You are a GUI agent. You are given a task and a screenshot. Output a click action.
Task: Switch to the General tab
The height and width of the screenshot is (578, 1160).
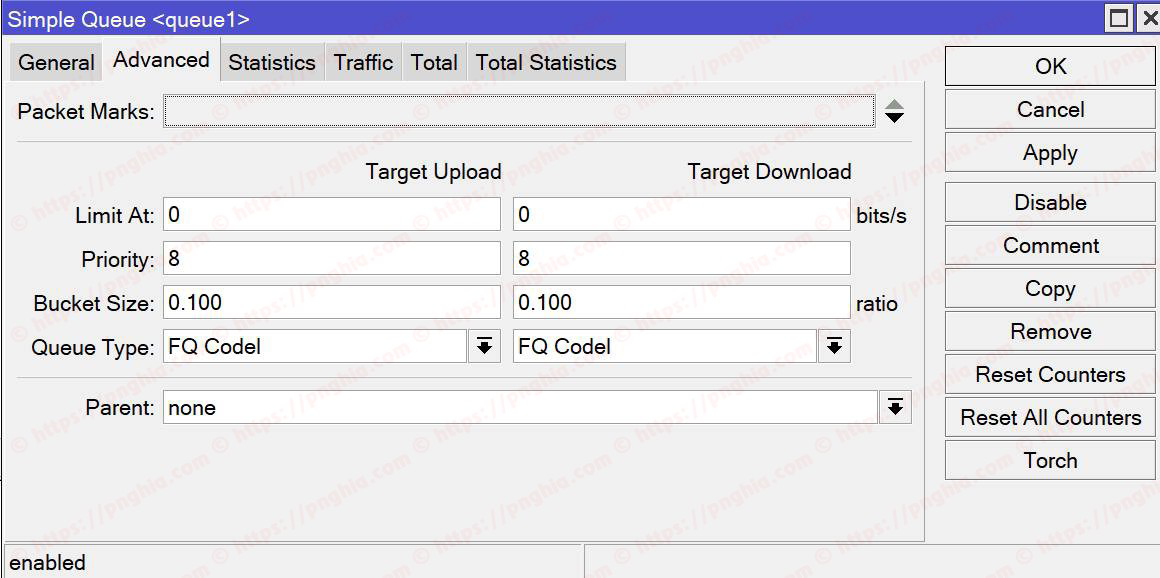(x=56, y=62)
